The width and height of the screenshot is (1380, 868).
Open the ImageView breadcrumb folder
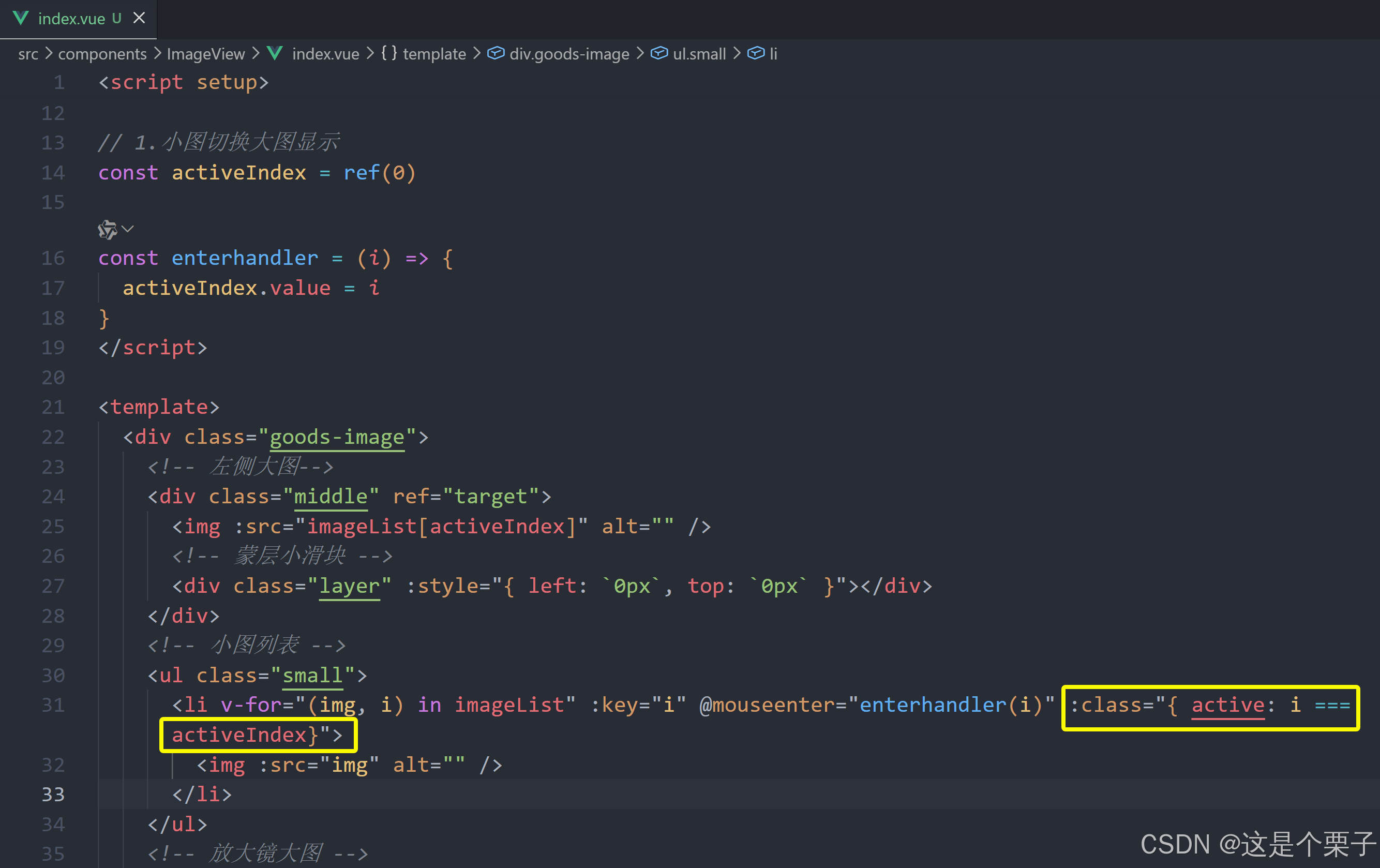tap(205, 54)
